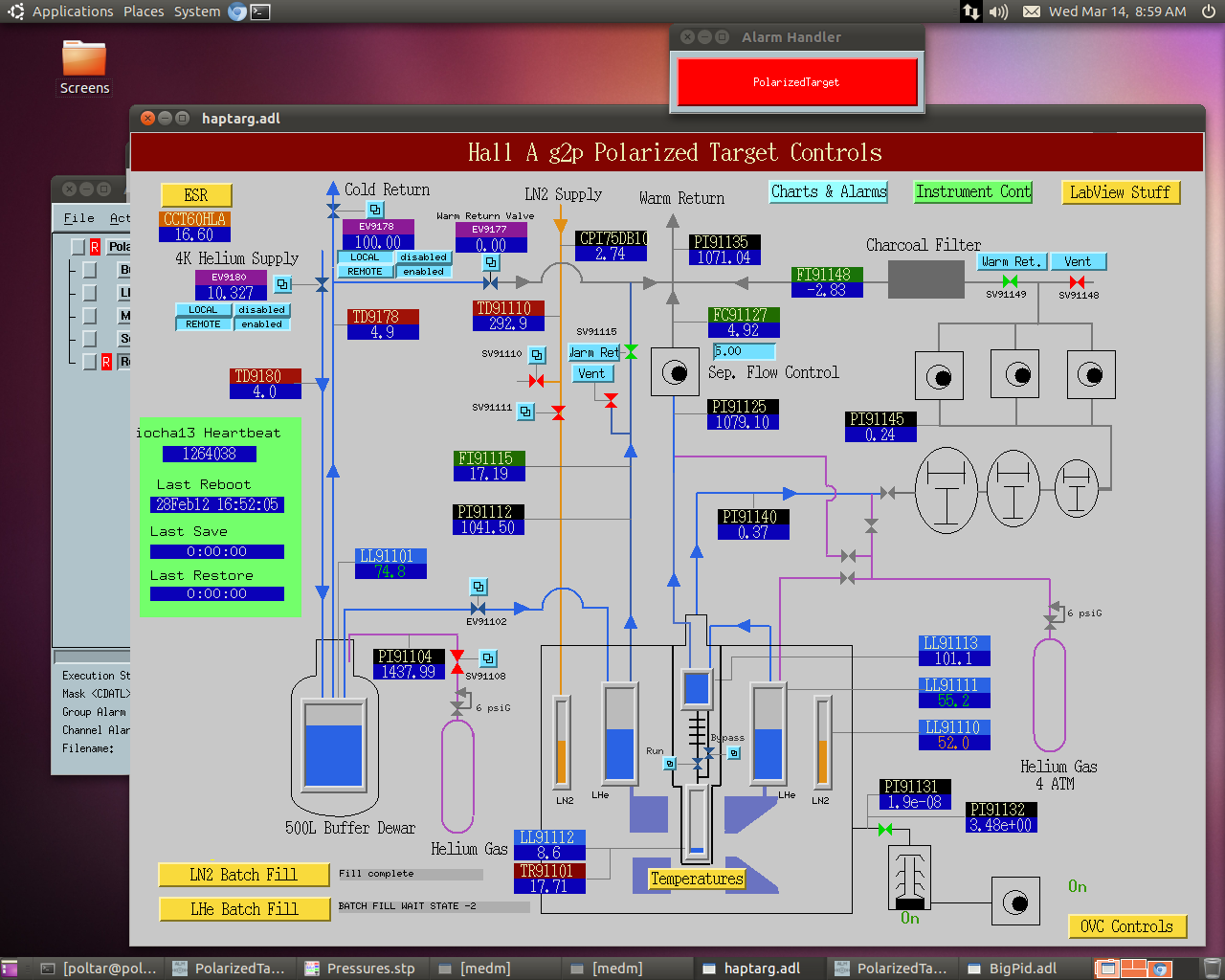Click the 5.00 flow setpoint field

[744, 351]
